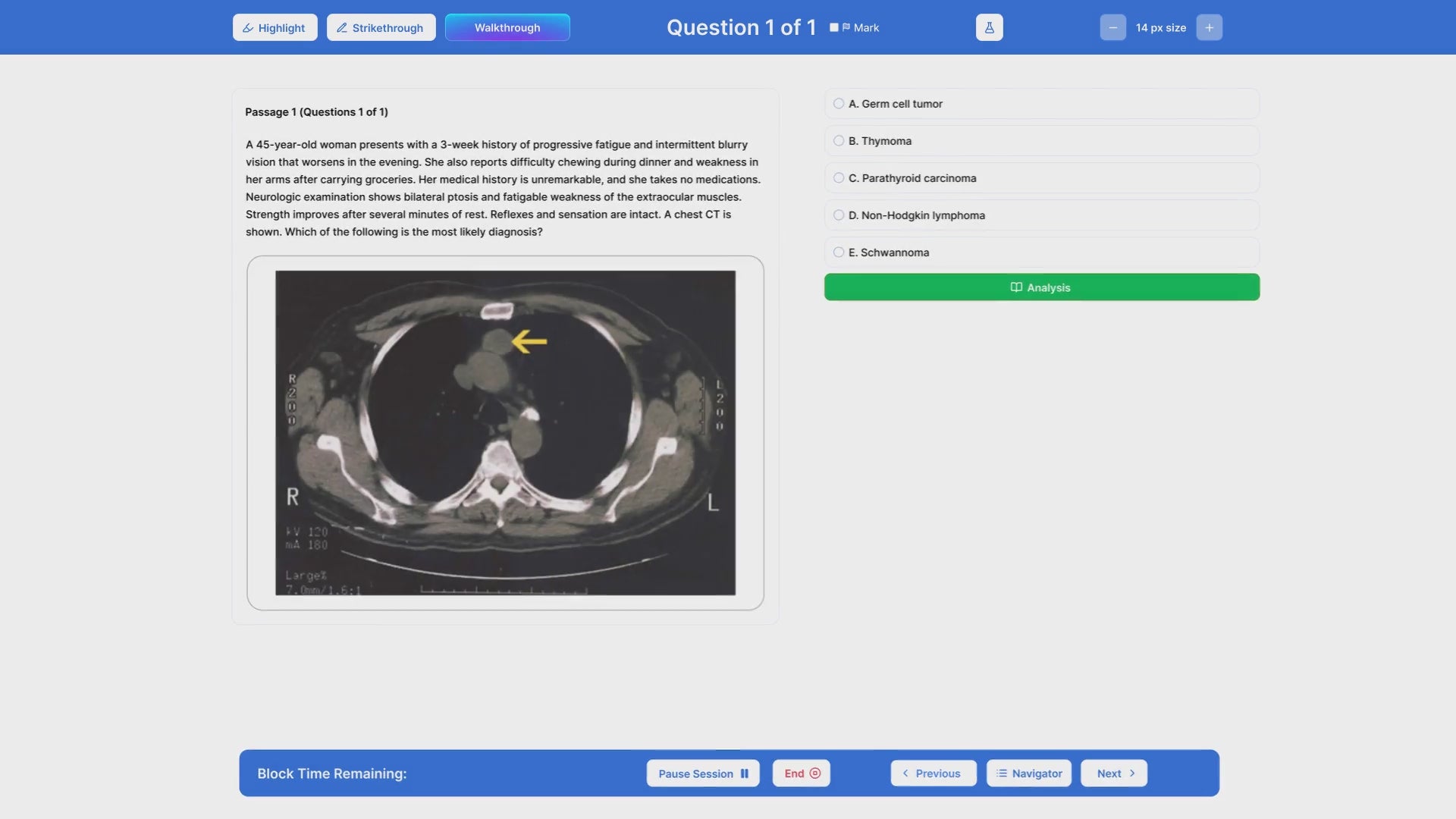Screen dimensions: 1456x819
Task: Decrease font size with minus button
Action: pos(1112,27)
